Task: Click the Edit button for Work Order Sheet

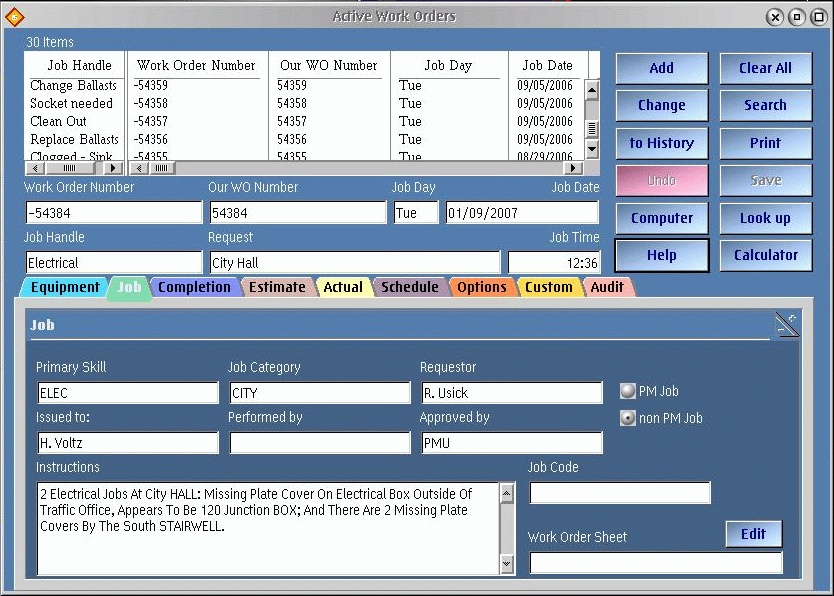Action: tap(754, 534)
